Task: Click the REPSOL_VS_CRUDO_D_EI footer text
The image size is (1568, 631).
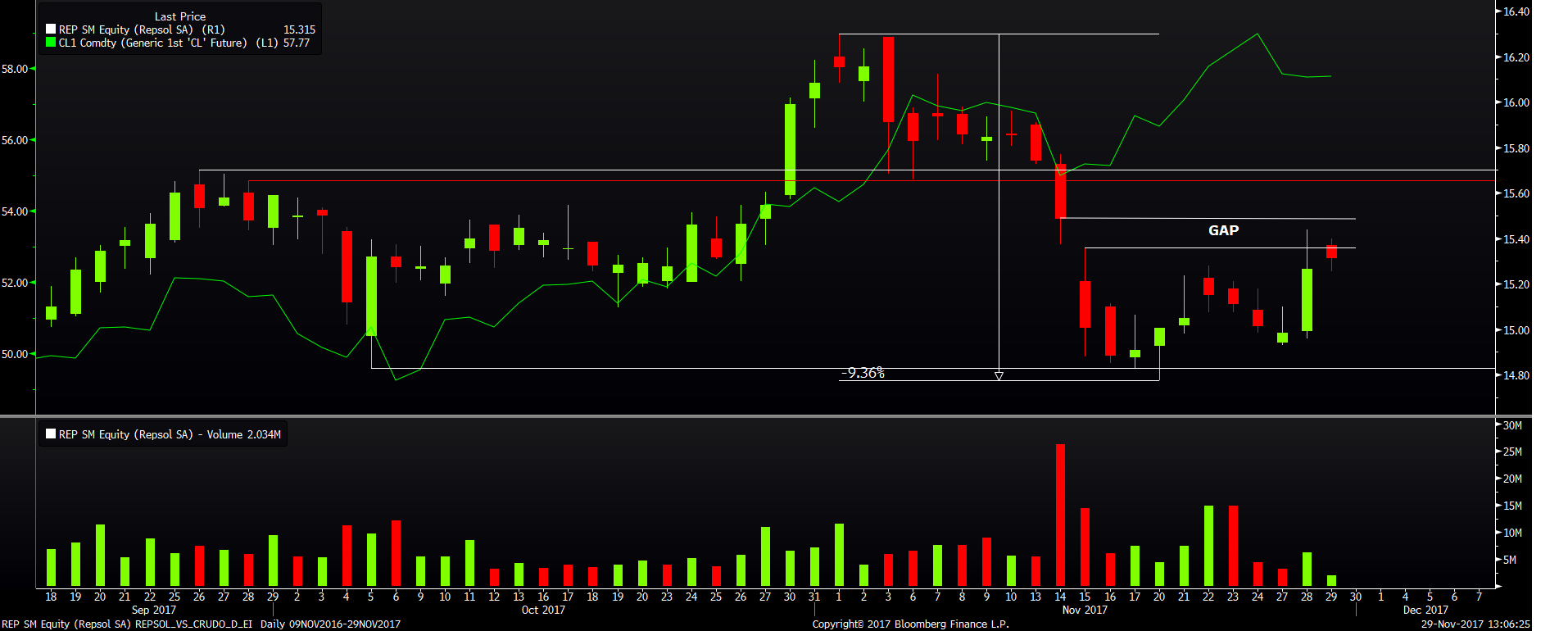Action: tap(194, 624)
